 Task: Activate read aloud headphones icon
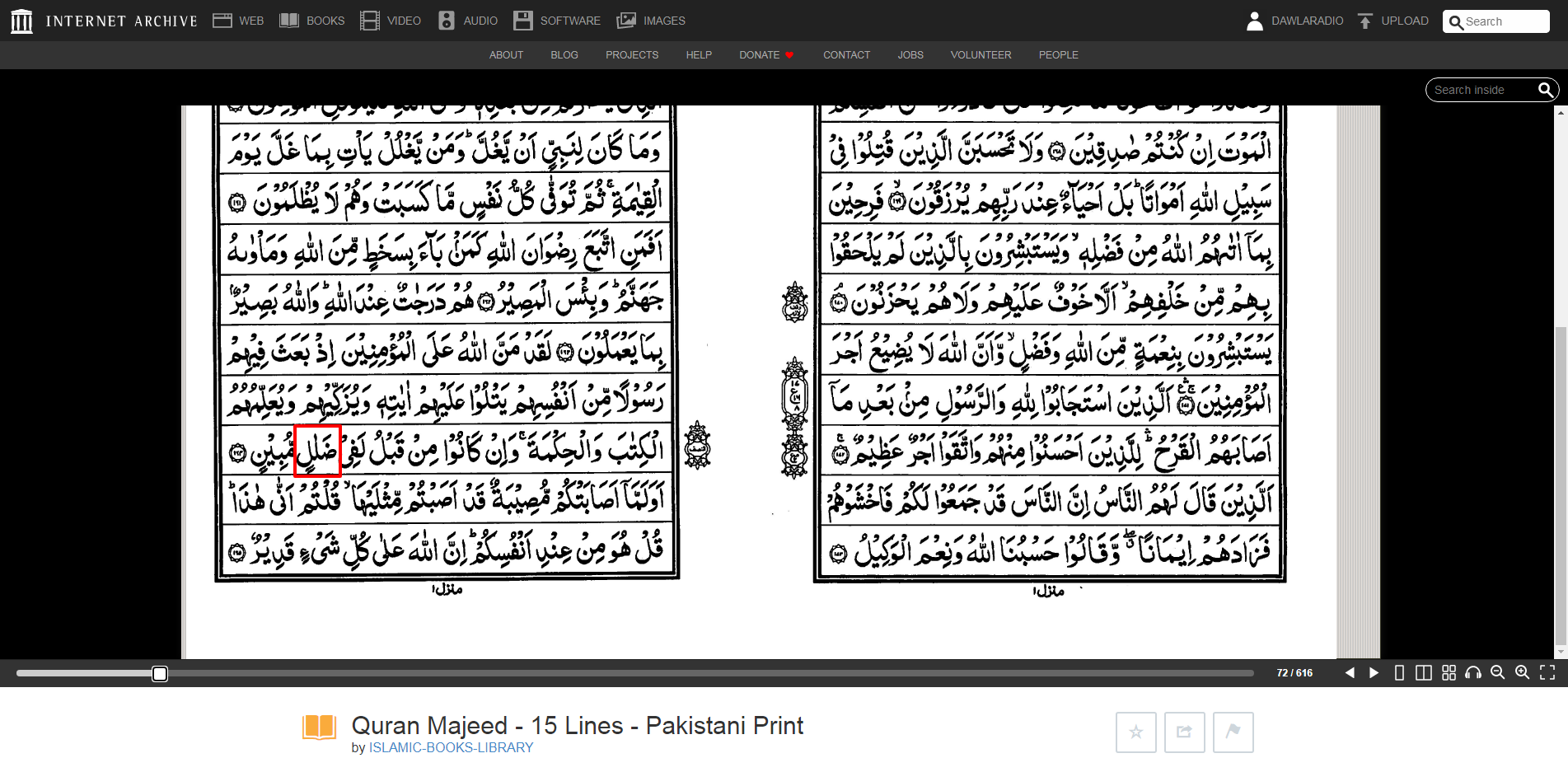pos(1473,673)
